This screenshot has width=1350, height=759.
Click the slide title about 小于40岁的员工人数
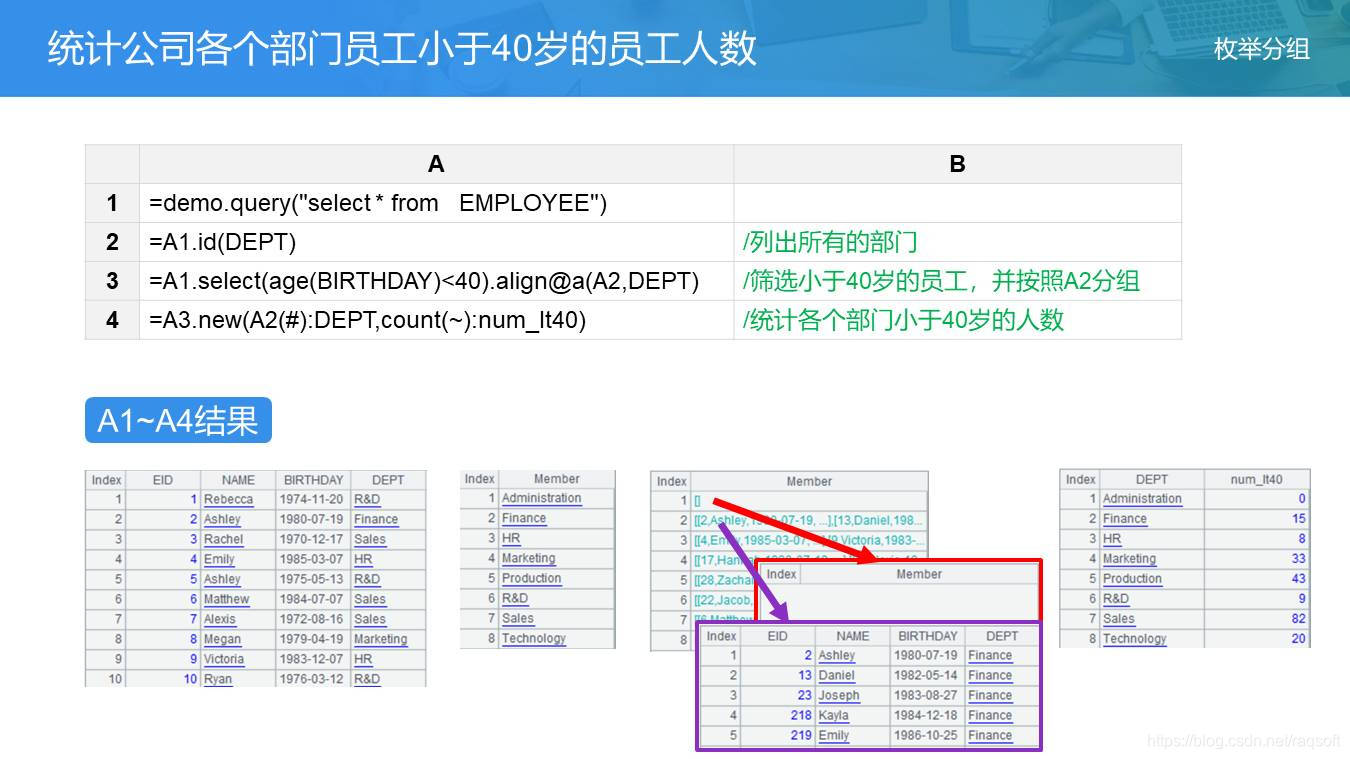(x=402, y=48)
